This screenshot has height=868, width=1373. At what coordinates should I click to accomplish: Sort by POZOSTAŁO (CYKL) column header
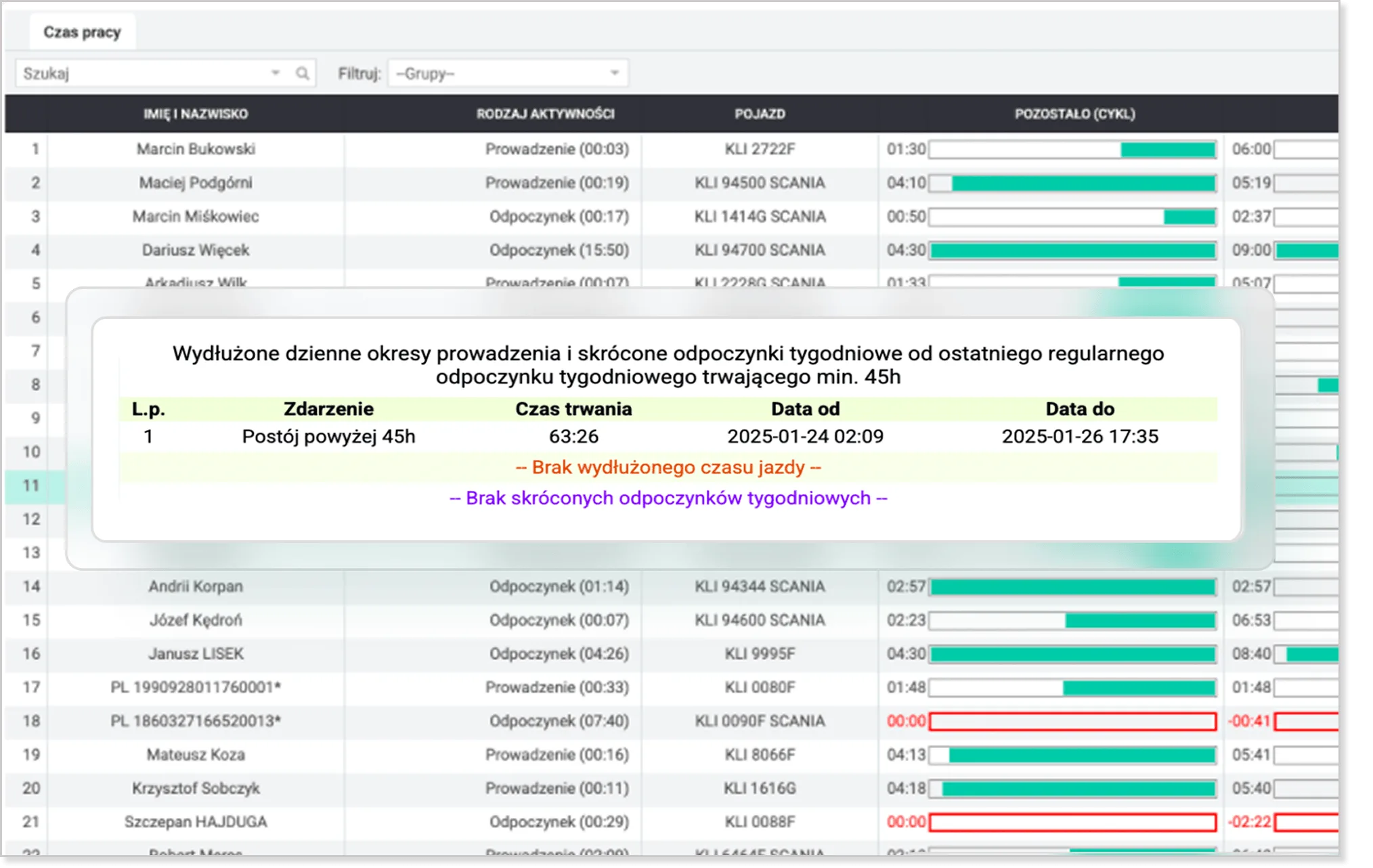pos(1074,114)
